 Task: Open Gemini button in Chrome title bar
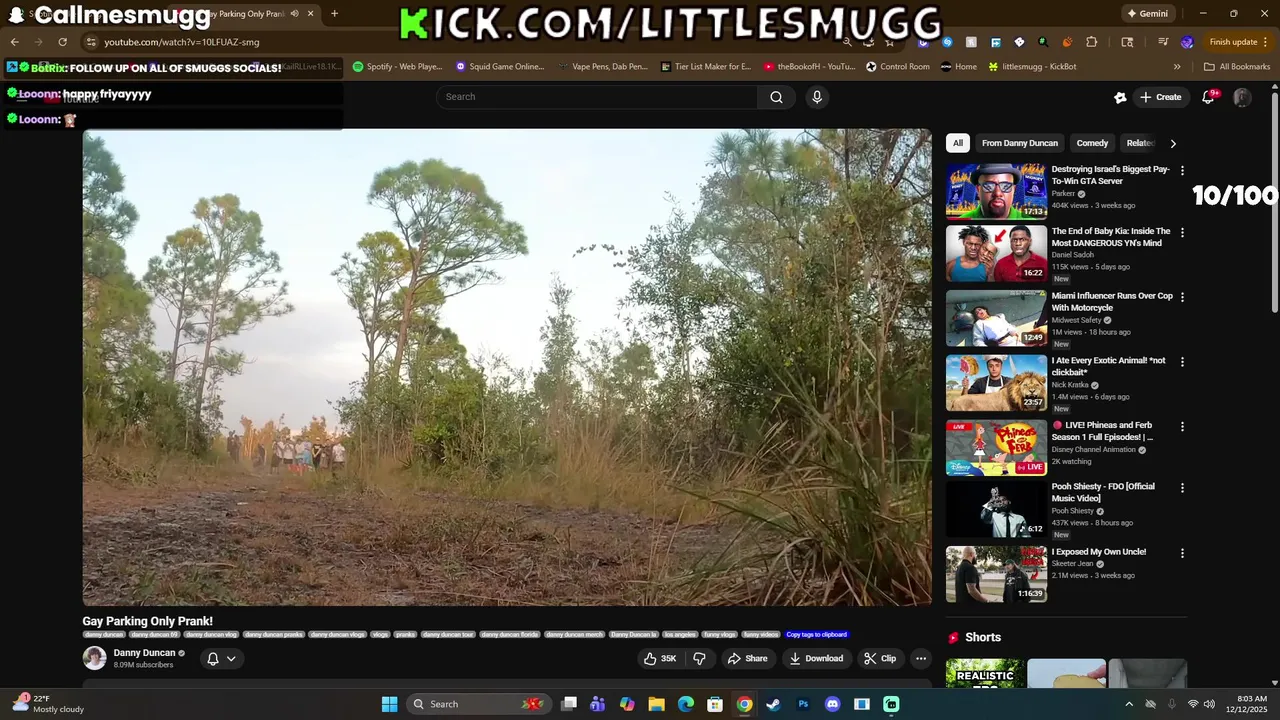coord(1148,14)
